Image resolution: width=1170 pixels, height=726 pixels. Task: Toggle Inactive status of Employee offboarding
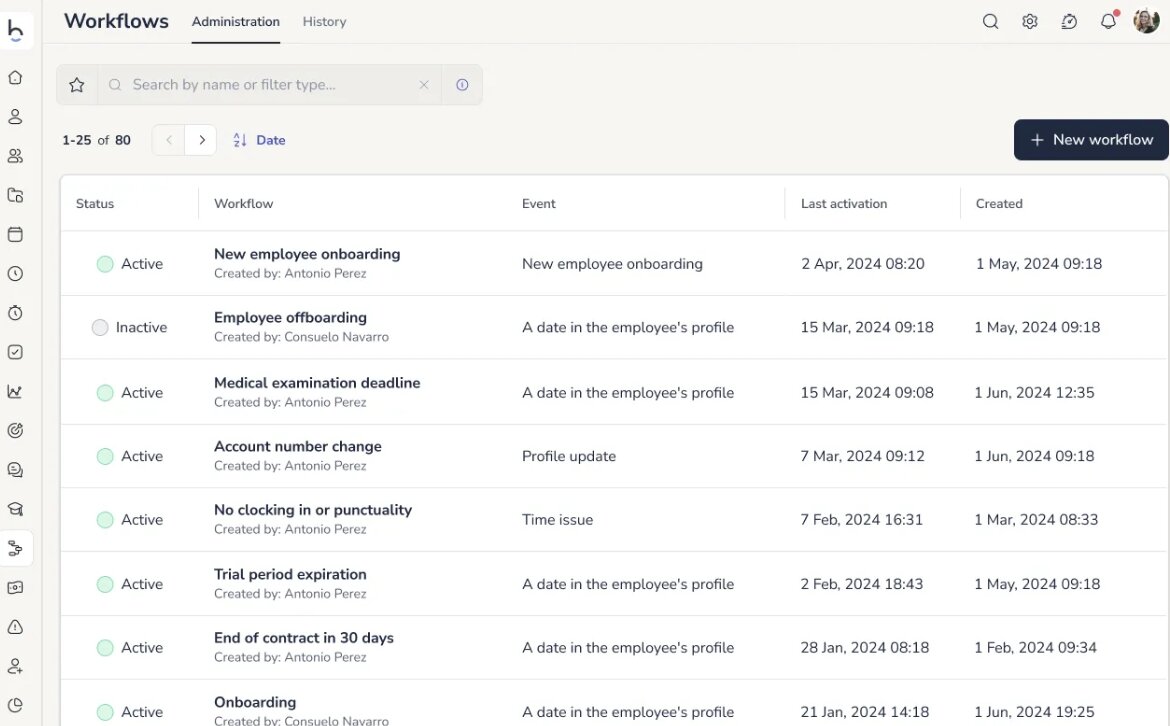pyautogui.click(x=100, y=327)
